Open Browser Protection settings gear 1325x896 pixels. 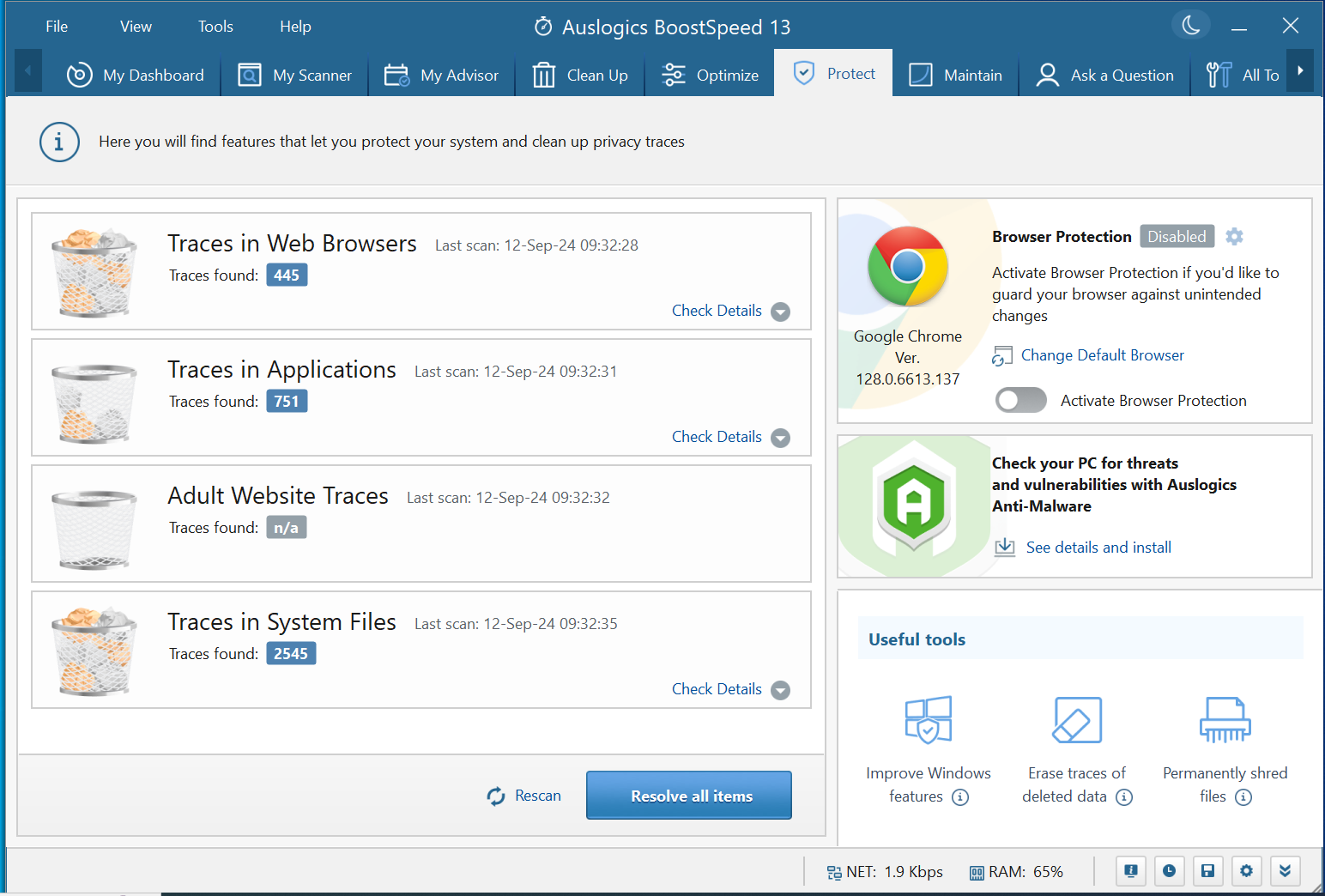click(x=1234, y=236)
